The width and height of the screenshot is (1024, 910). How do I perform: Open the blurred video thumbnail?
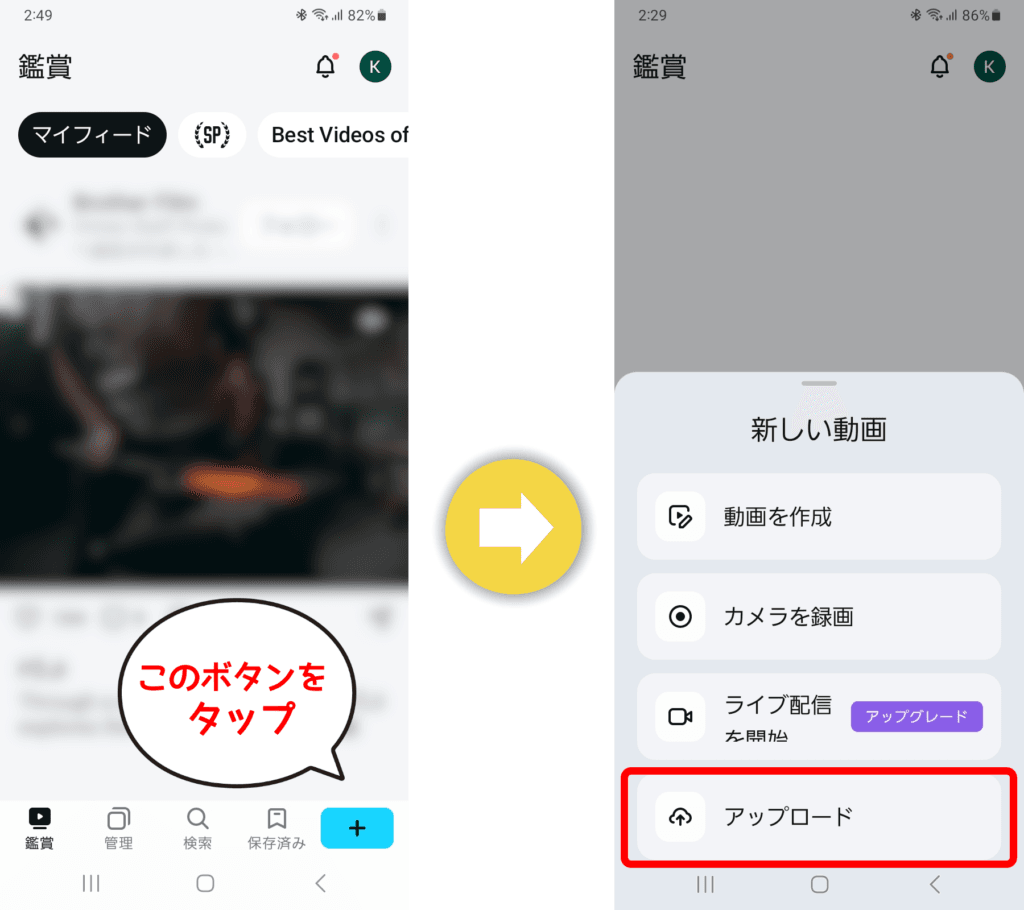(x=204, y=435)
